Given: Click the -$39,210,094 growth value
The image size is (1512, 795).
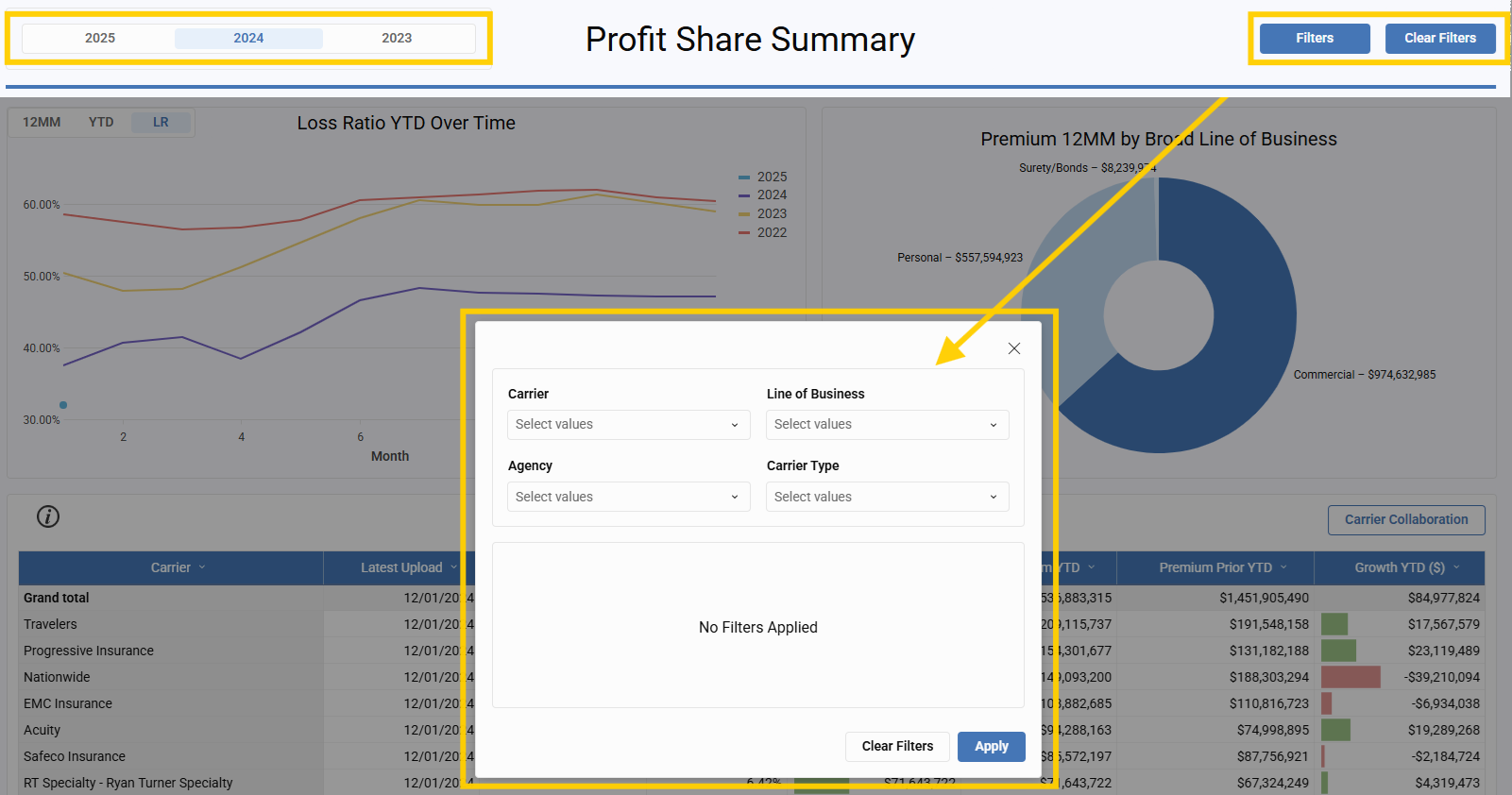Looking at the screenshot, I should point(1442,677).
